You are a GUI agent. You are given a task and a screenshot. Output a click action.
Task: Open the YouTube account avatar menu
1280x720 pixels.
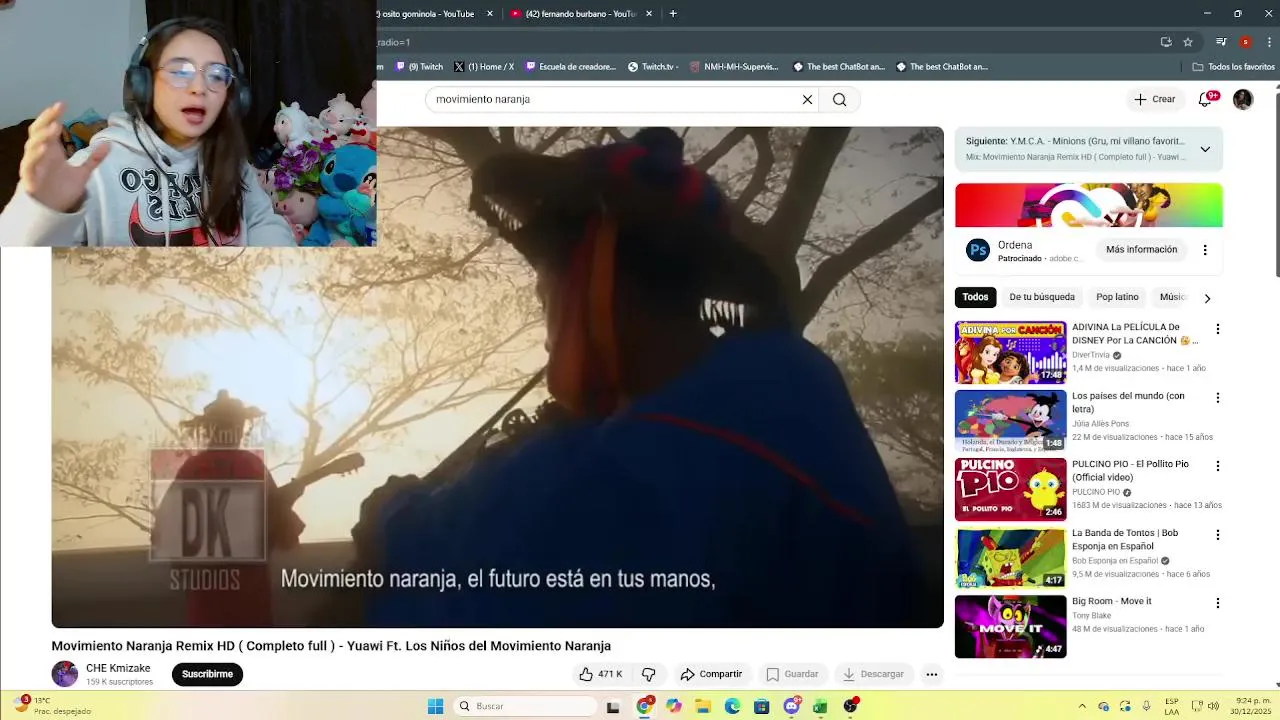coord(1243,99)
